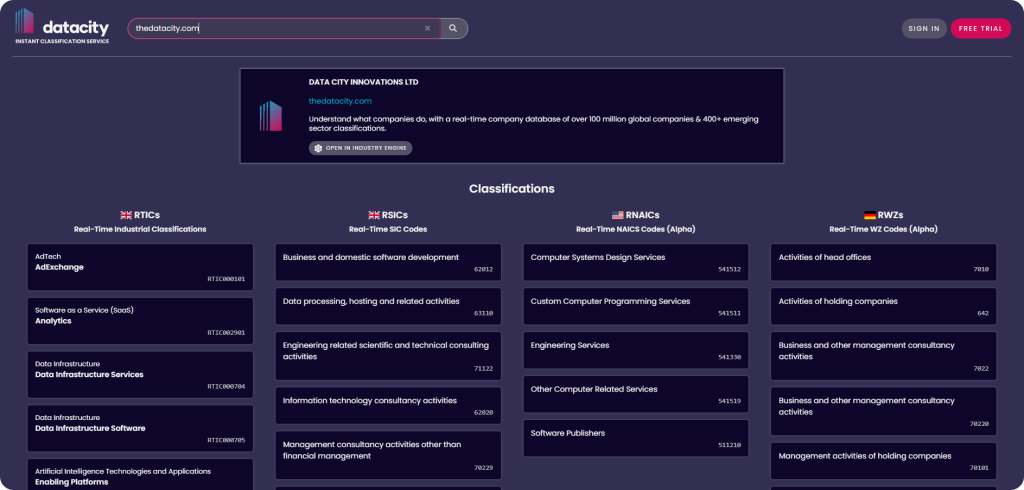Click the Data City company logo thumbnail

270,116
